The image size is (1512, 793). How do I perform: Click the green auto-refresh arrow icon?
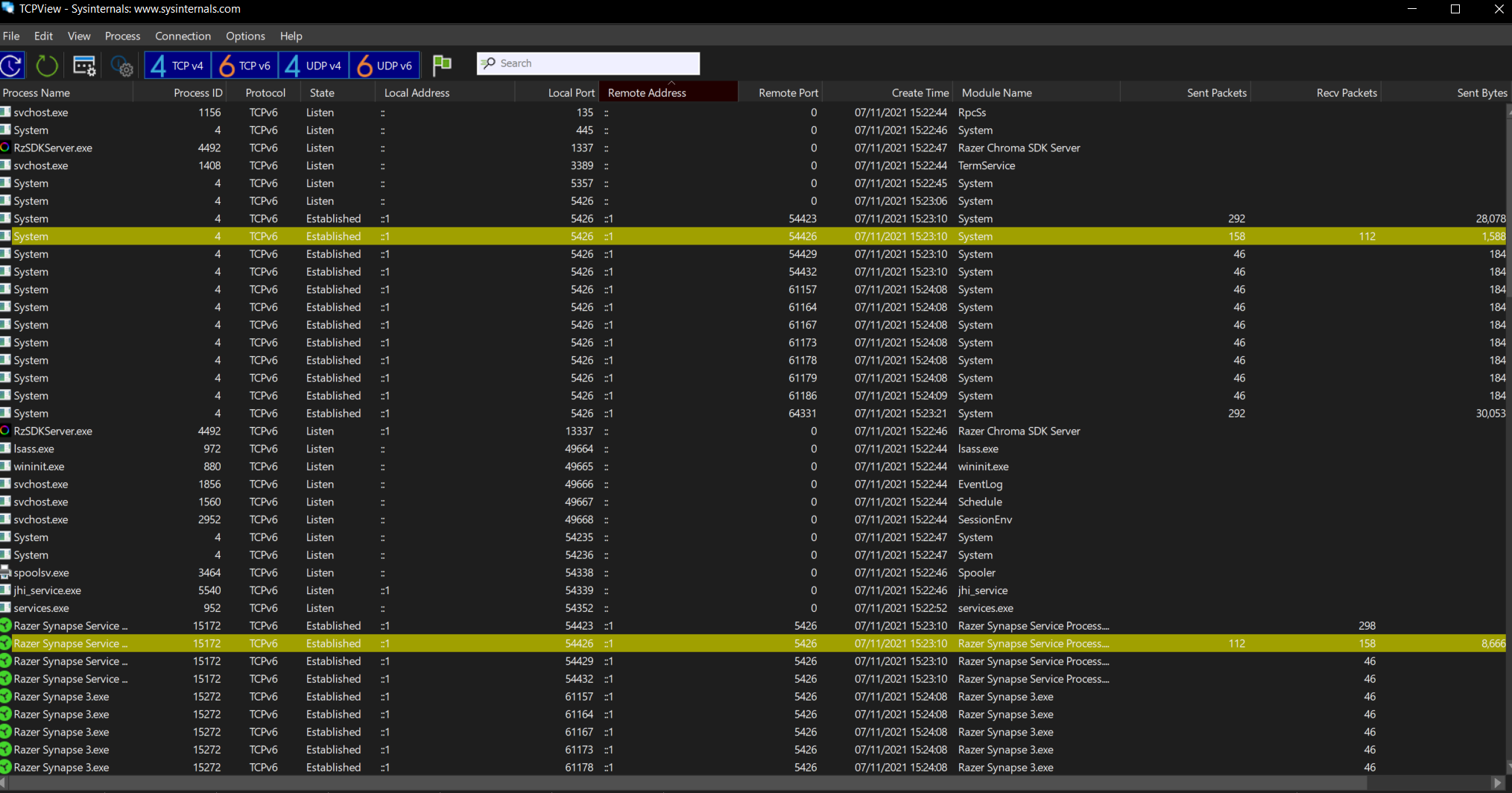click(47, 66)
